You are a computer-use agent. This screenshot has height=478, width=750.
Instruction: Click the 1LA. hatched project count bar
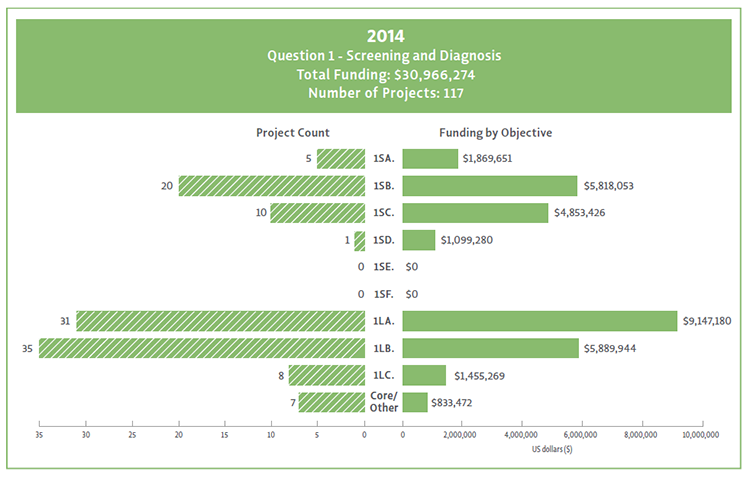point(220,321)
